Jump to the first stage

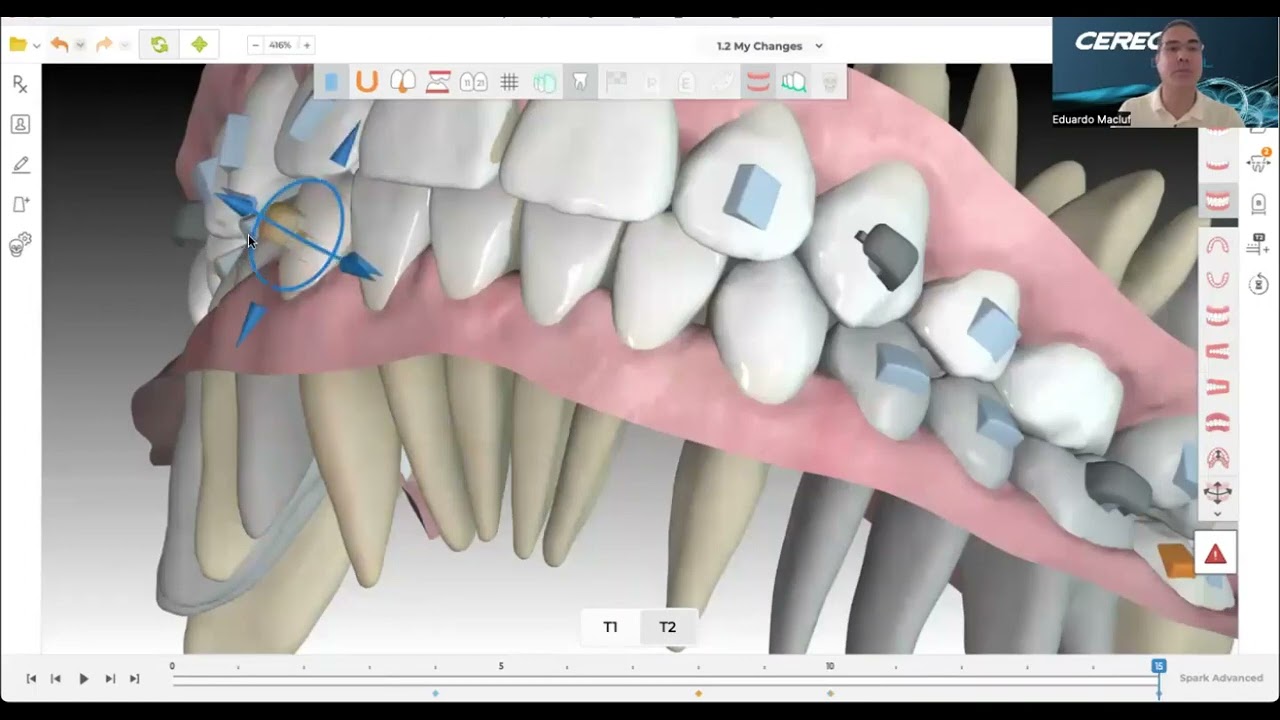(x=31, y=678)
